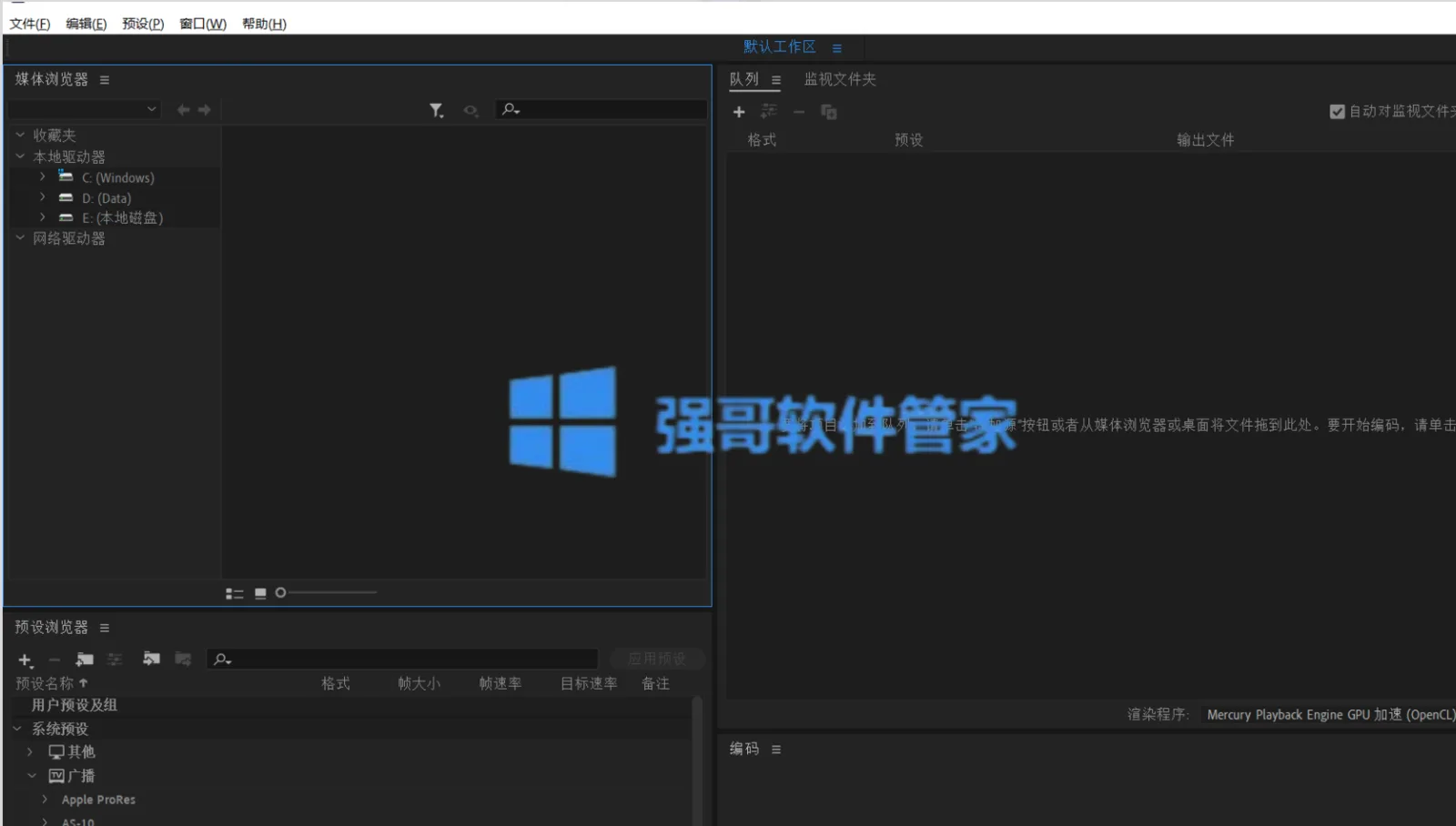Open the file type filter funnel icon
This screenshot has height=826, width=1456.
click(x=437, y=110)
